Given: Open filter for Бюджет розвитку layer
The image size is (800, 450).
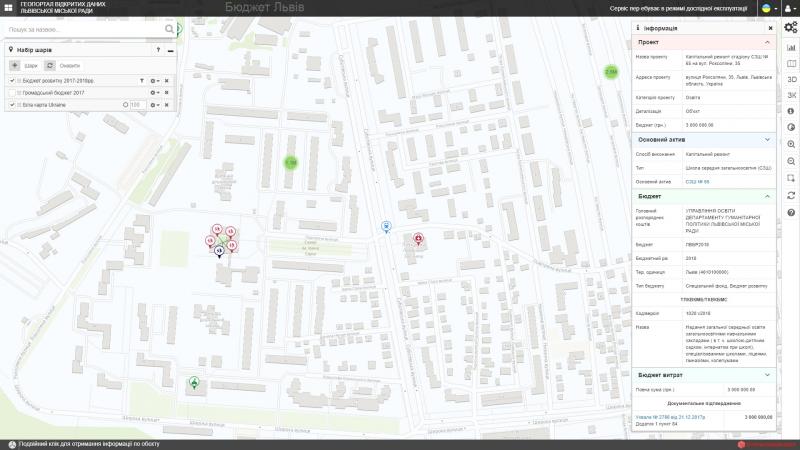Looking at the screenshot, I should click(142, 81).
